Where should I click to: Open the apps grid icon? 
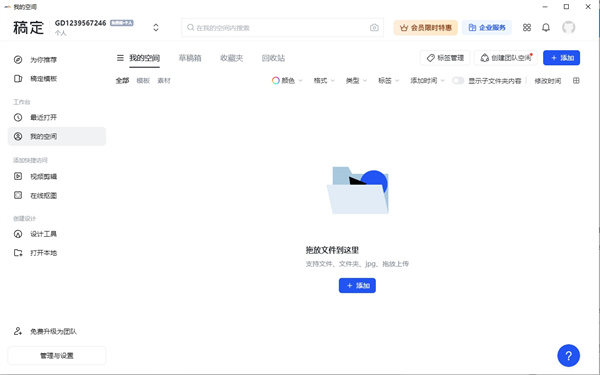tap(527, 28)
